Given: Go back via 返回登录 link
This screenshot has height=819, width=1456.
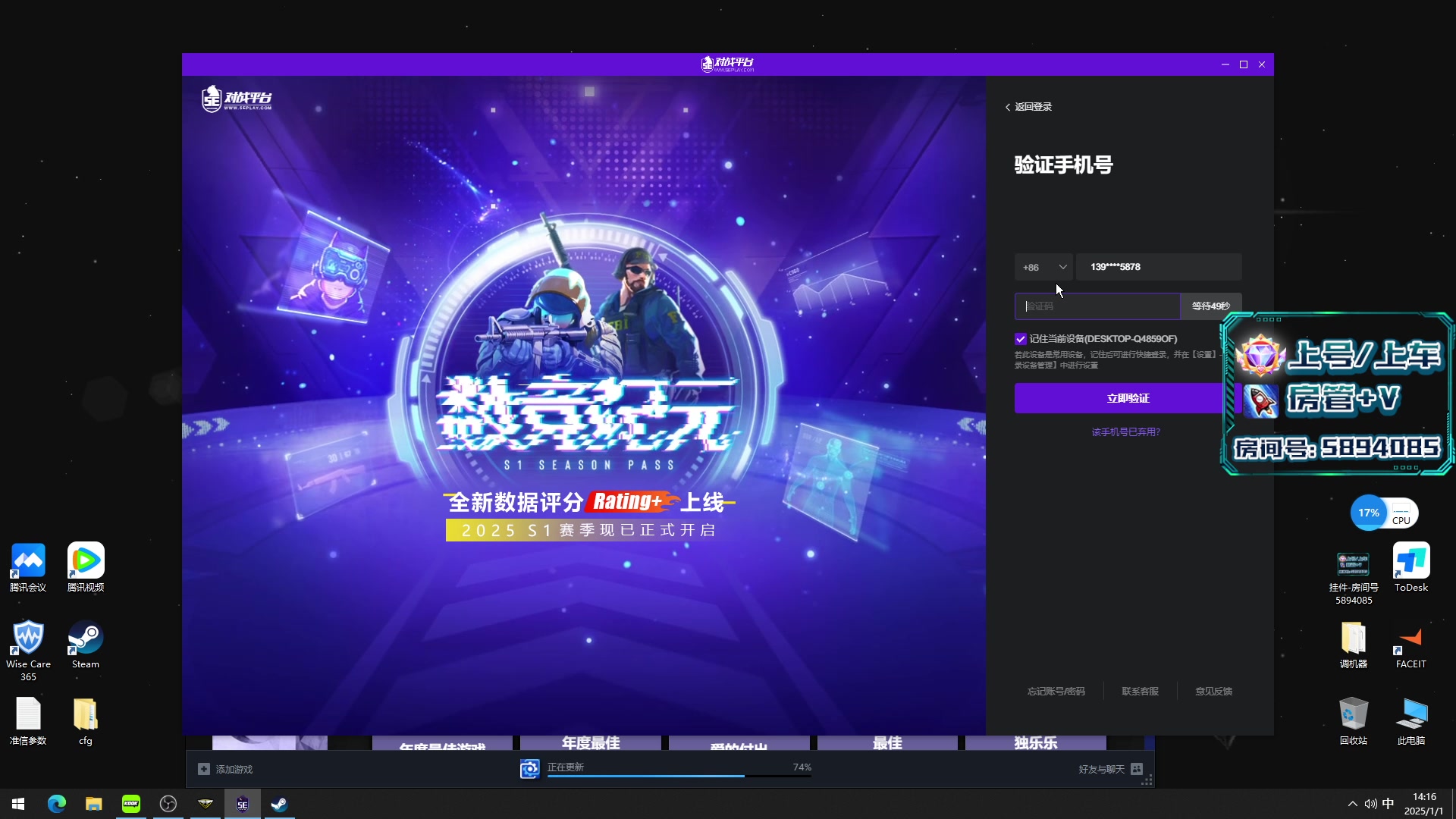Looking at the screenshot, I should point(1029,107).
